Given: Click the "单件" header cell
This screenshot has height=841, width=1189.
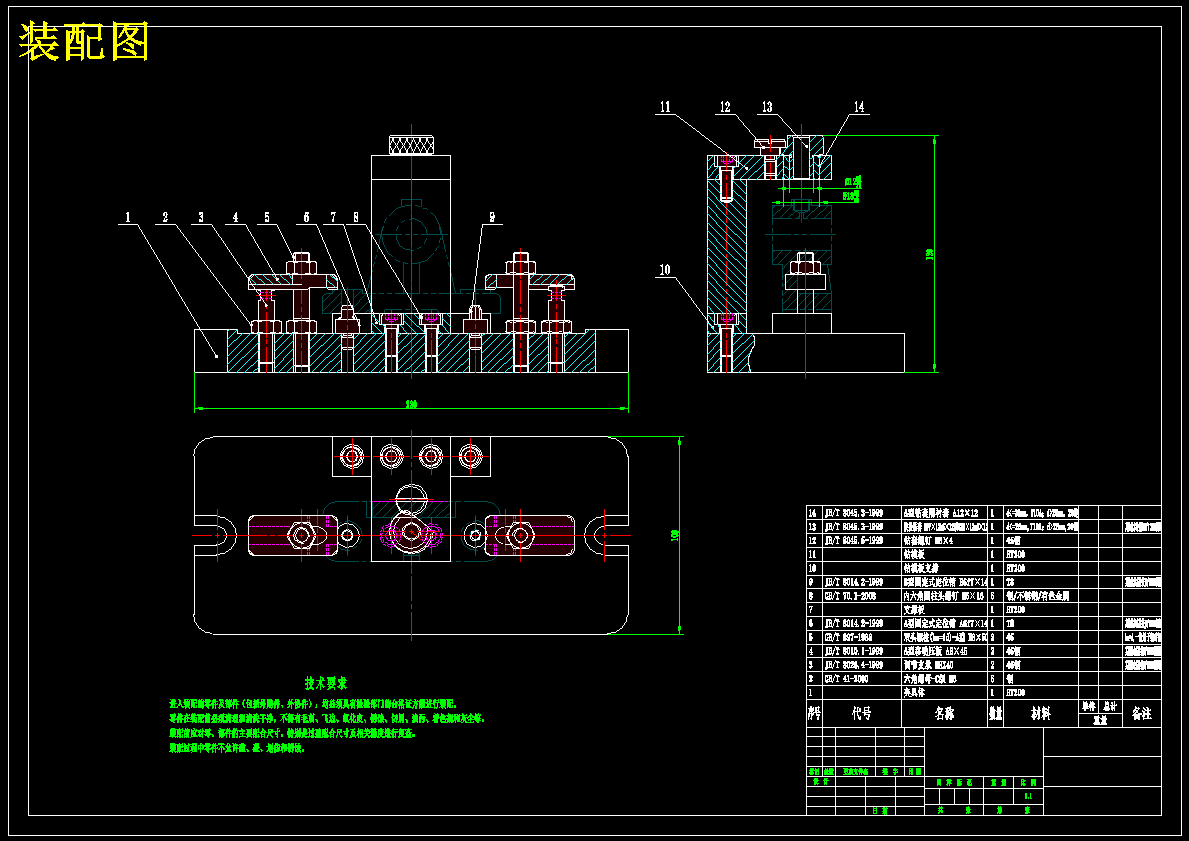Looking at the screenshot, I should pos(1089,707).
